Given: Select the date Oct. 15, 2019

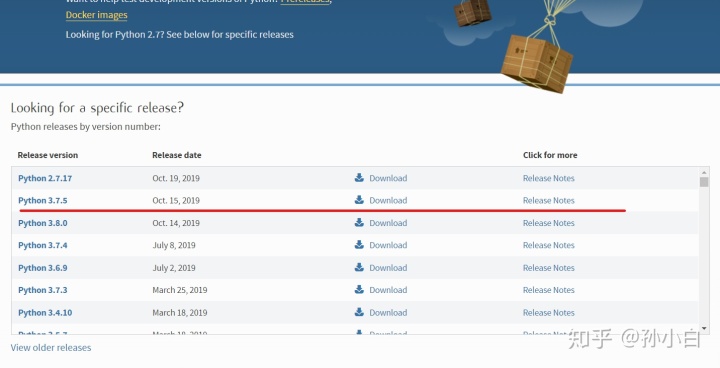Looking at the screenshot, I should click(x=176, y=200).
